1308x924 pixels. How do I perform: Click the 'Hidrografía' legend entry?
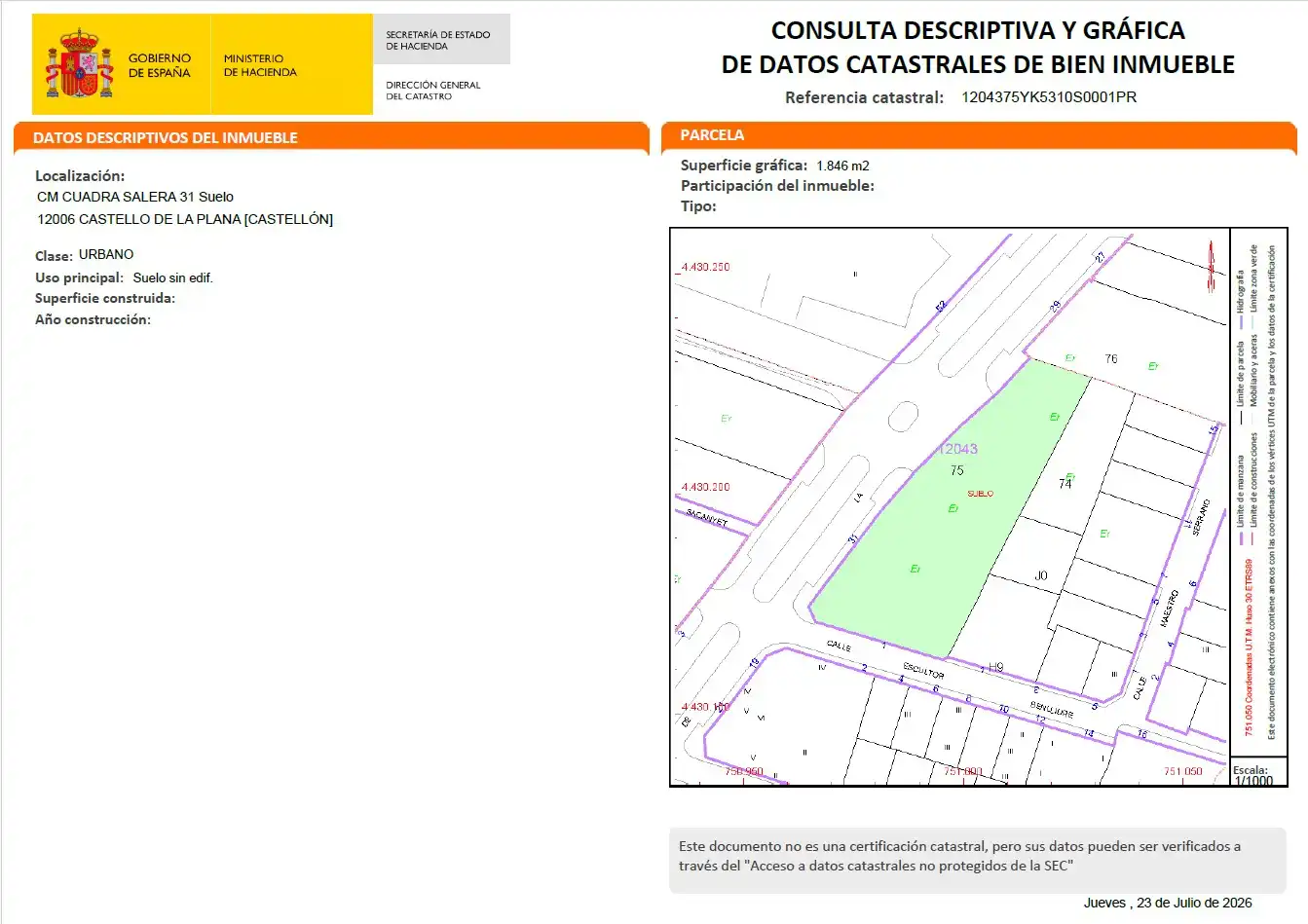tap(1241, 300)
